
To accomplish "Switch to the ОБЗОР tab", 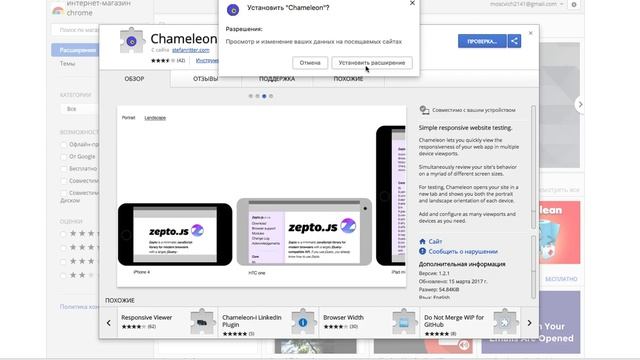I will coord(134,79).
